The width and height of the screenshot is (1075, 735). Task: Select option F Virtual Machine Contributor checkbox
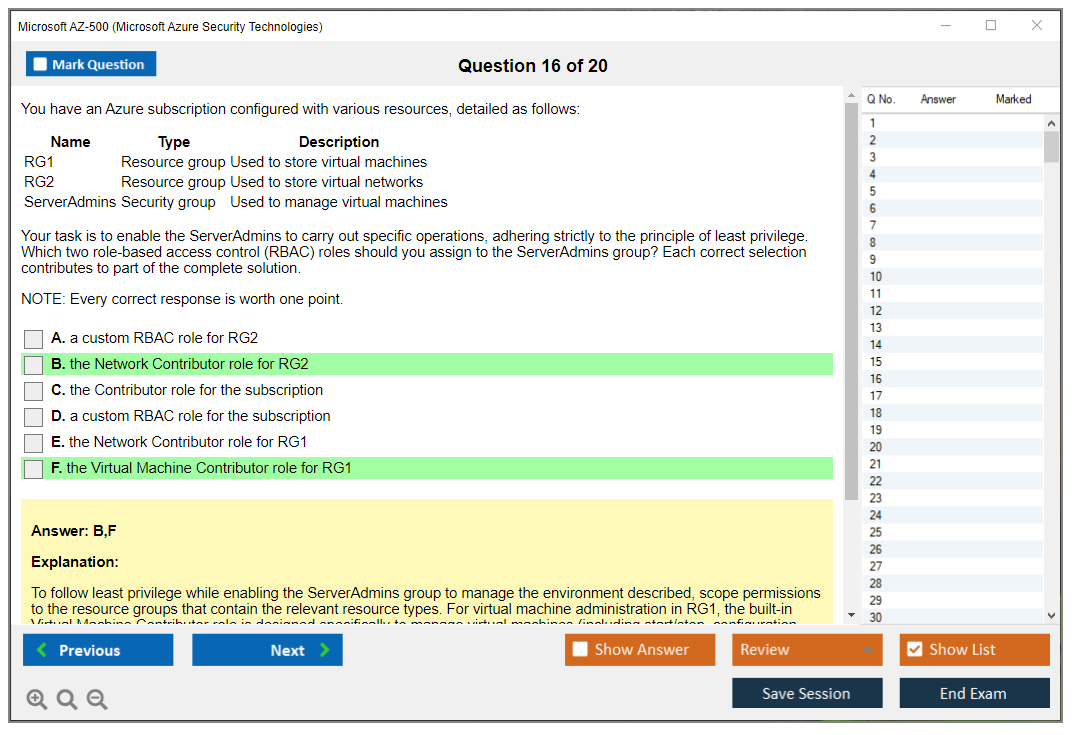(x=34, y=469)
